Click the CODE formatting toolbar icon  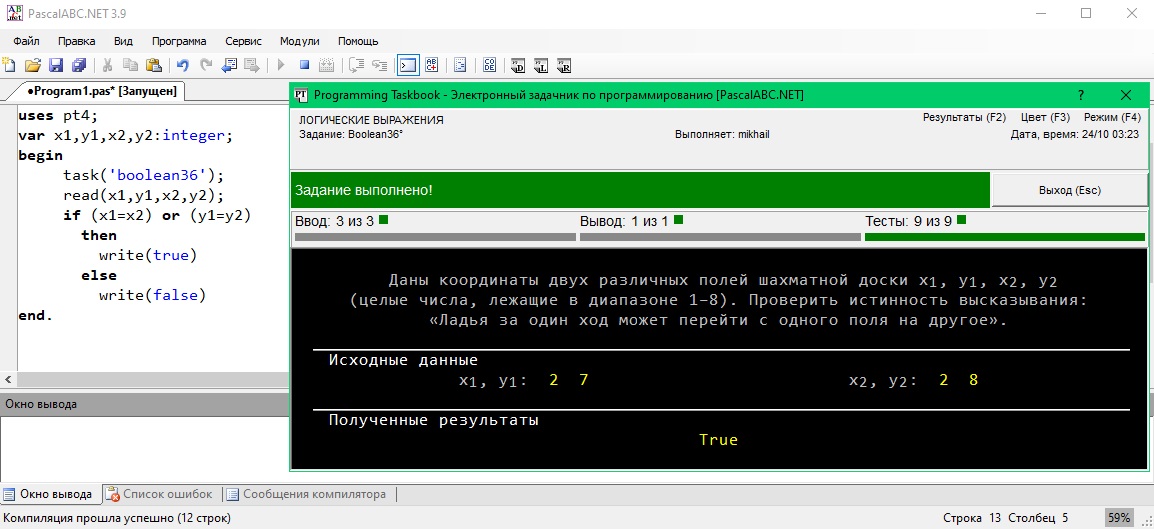coord(490,66)
